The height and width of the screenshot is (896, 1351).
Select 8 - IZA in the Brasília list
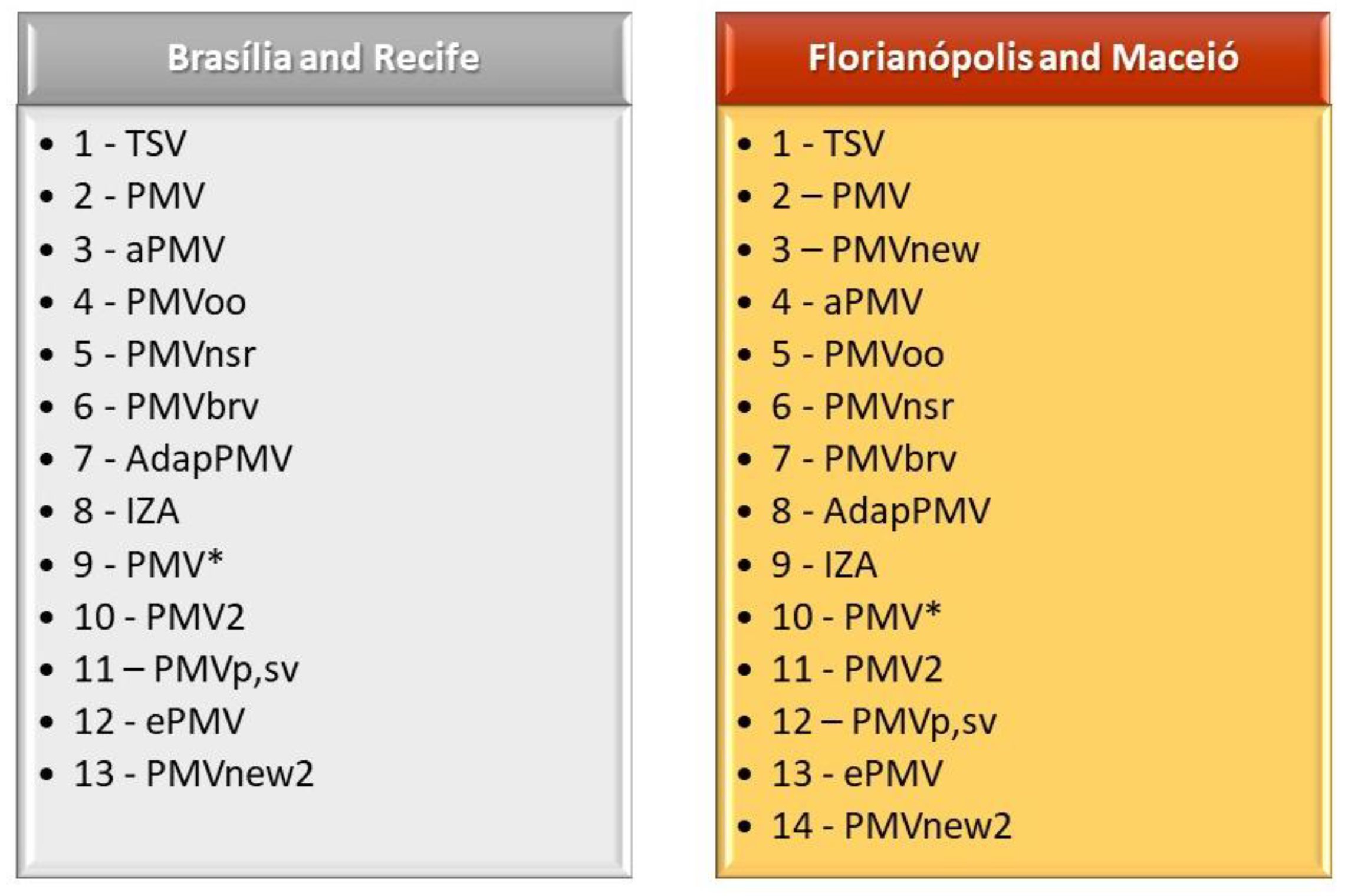coord(126,510)
